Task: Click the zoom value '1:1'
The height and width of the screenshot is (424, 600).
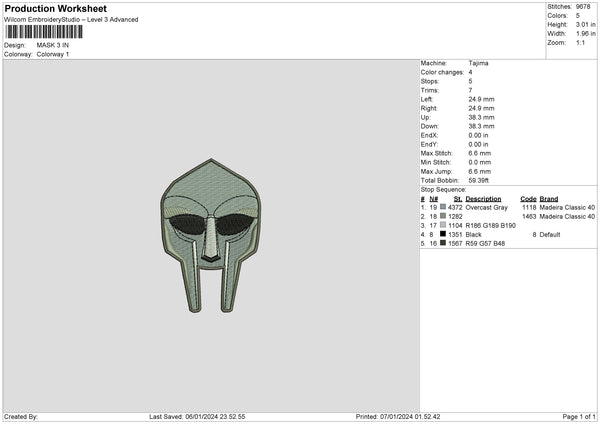Action: click(580, 42)
